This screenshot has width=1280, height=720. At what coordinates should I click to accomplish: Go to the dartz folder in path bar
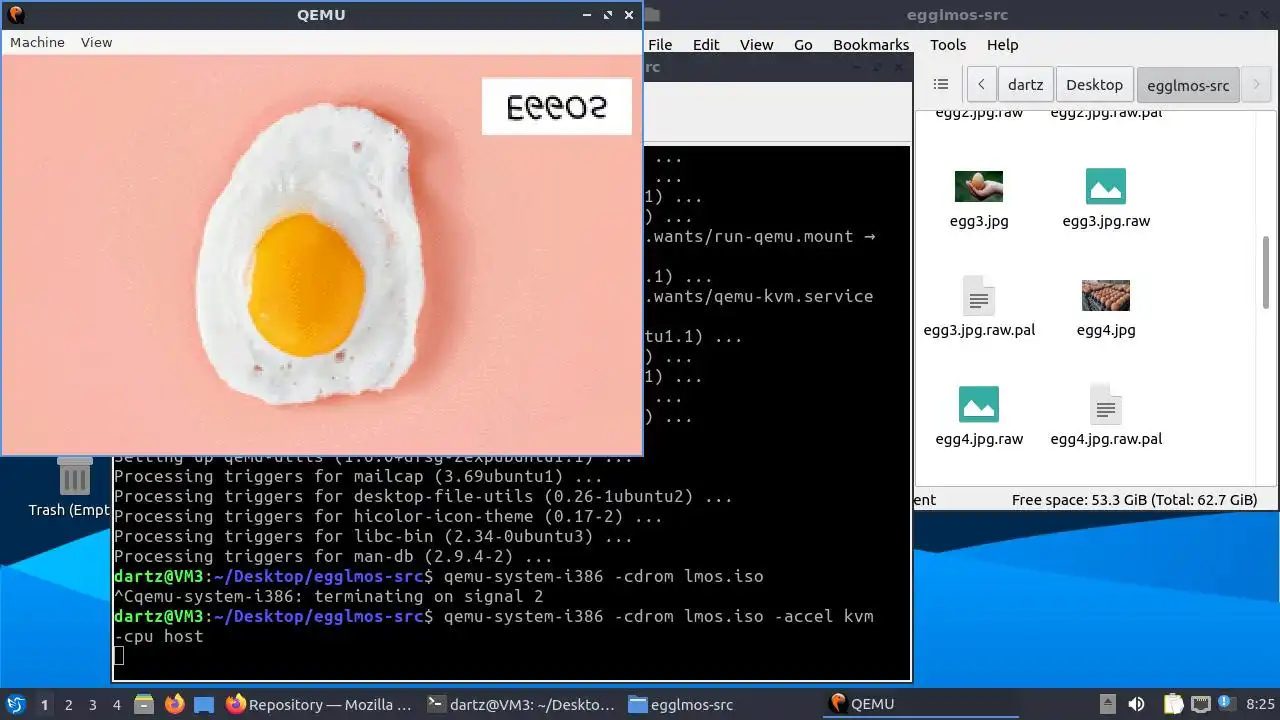coord(1025,85)
